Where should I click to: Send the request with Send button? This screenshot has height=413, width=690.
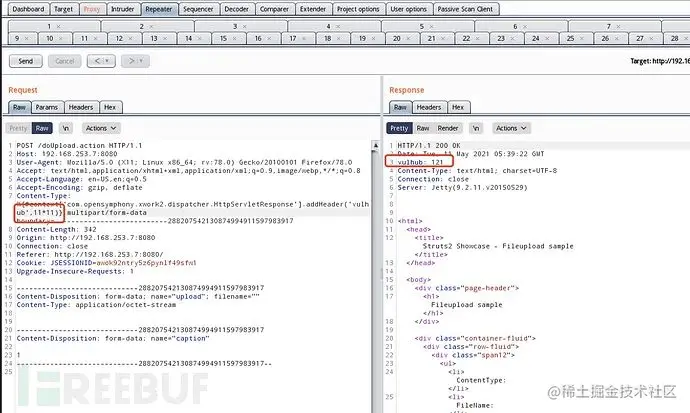[x=26, y=61]
